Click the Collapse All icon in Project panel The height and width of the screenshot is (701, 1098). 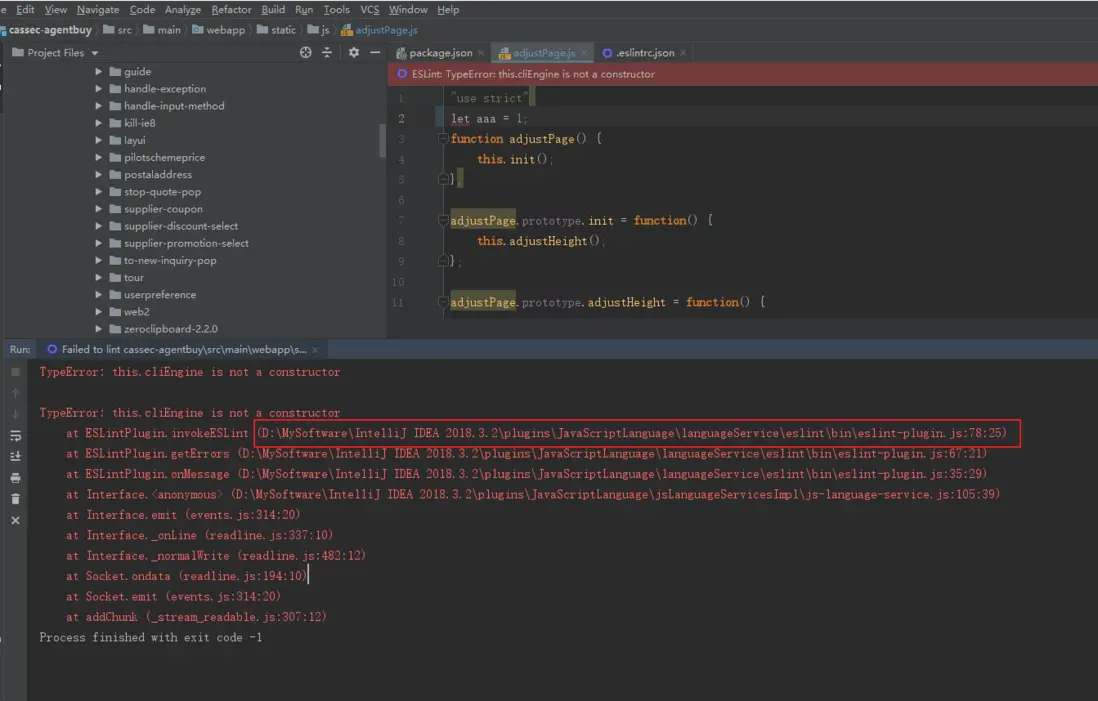tap(327, 53)
